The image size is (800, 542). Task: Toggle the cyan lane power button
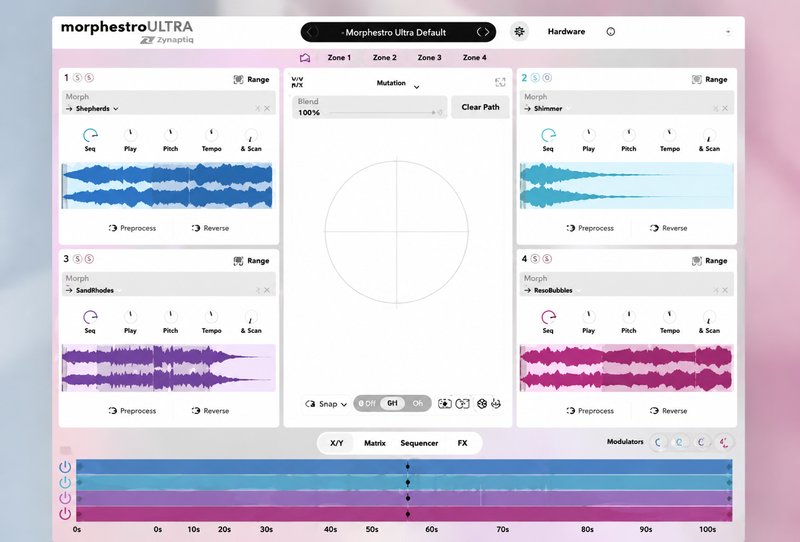(x=65, y=482)
